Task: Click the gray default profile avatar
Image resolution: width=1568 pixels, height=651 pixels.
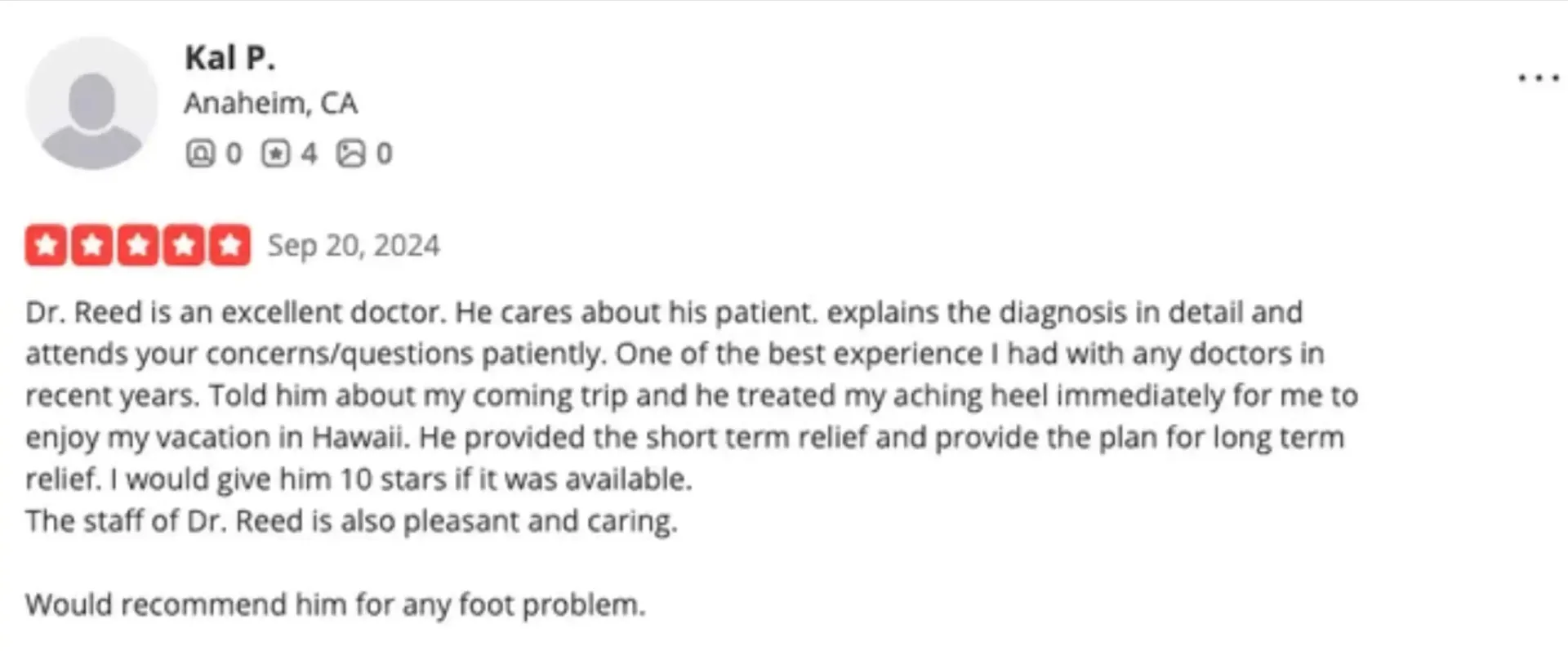Action: pyautogui.click(x=91, y=103)
